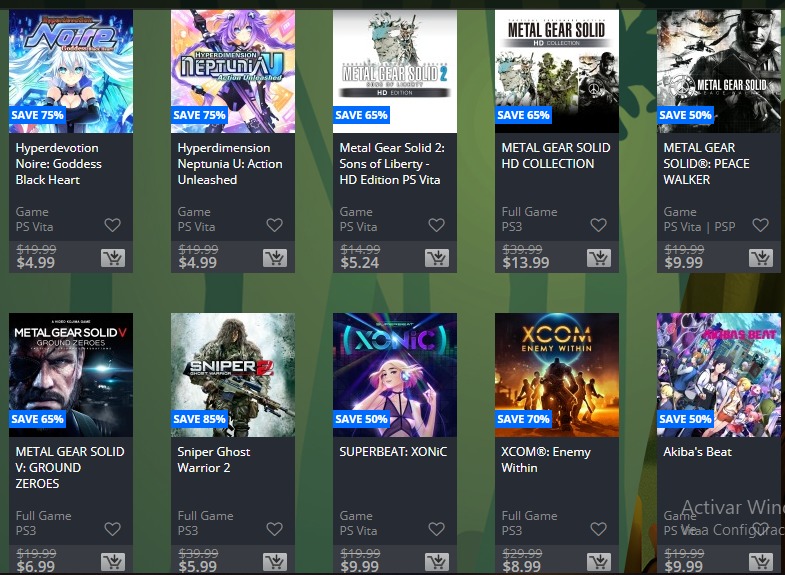Open METAL GEAR SOLID HD COLLECTION cover art
The height and width of the screenshot is (575, 785).
[557, 71]
